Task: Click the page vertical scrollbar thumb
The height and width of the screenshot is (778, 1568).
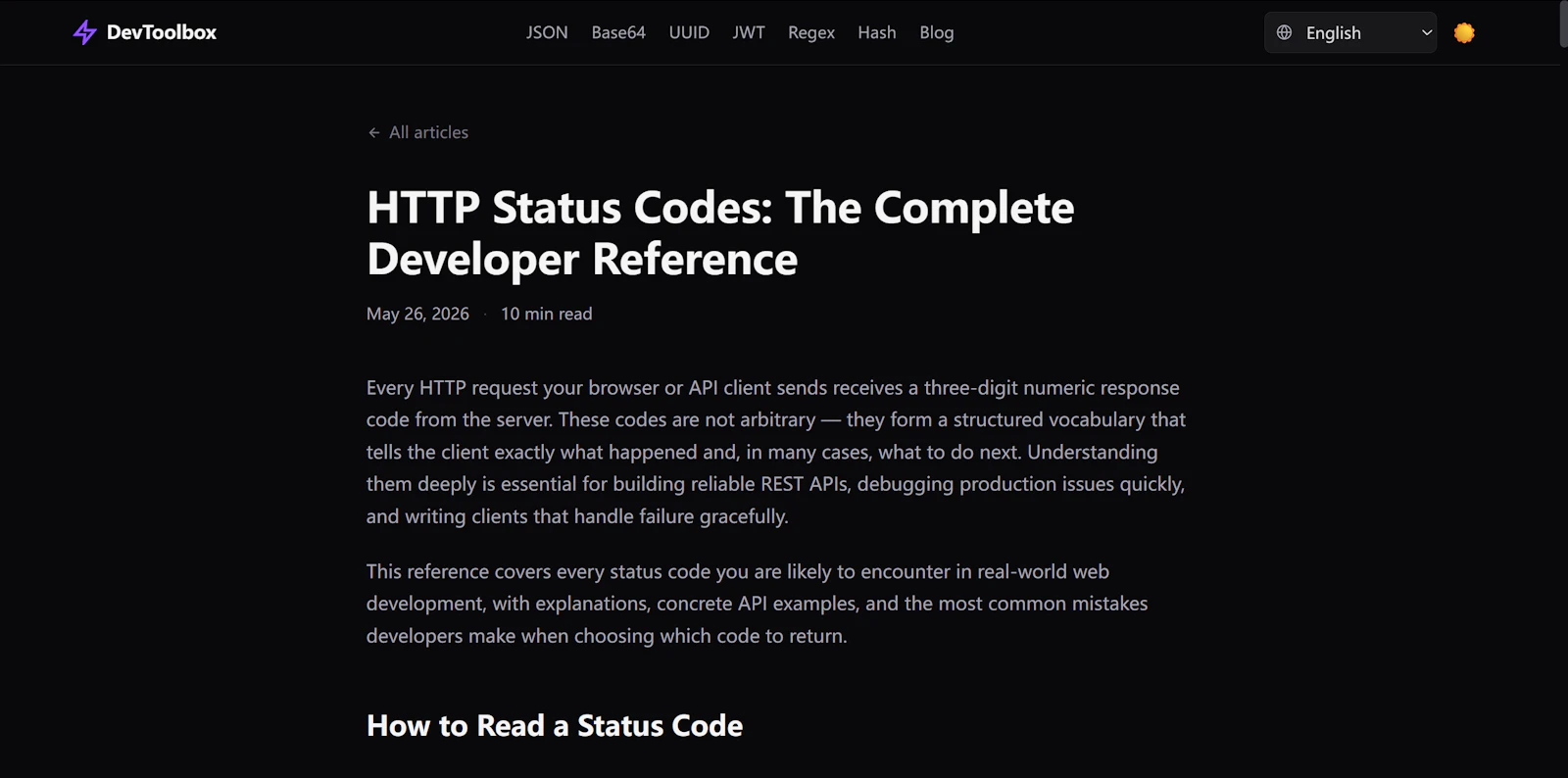Action: (x=1563, y=24)
